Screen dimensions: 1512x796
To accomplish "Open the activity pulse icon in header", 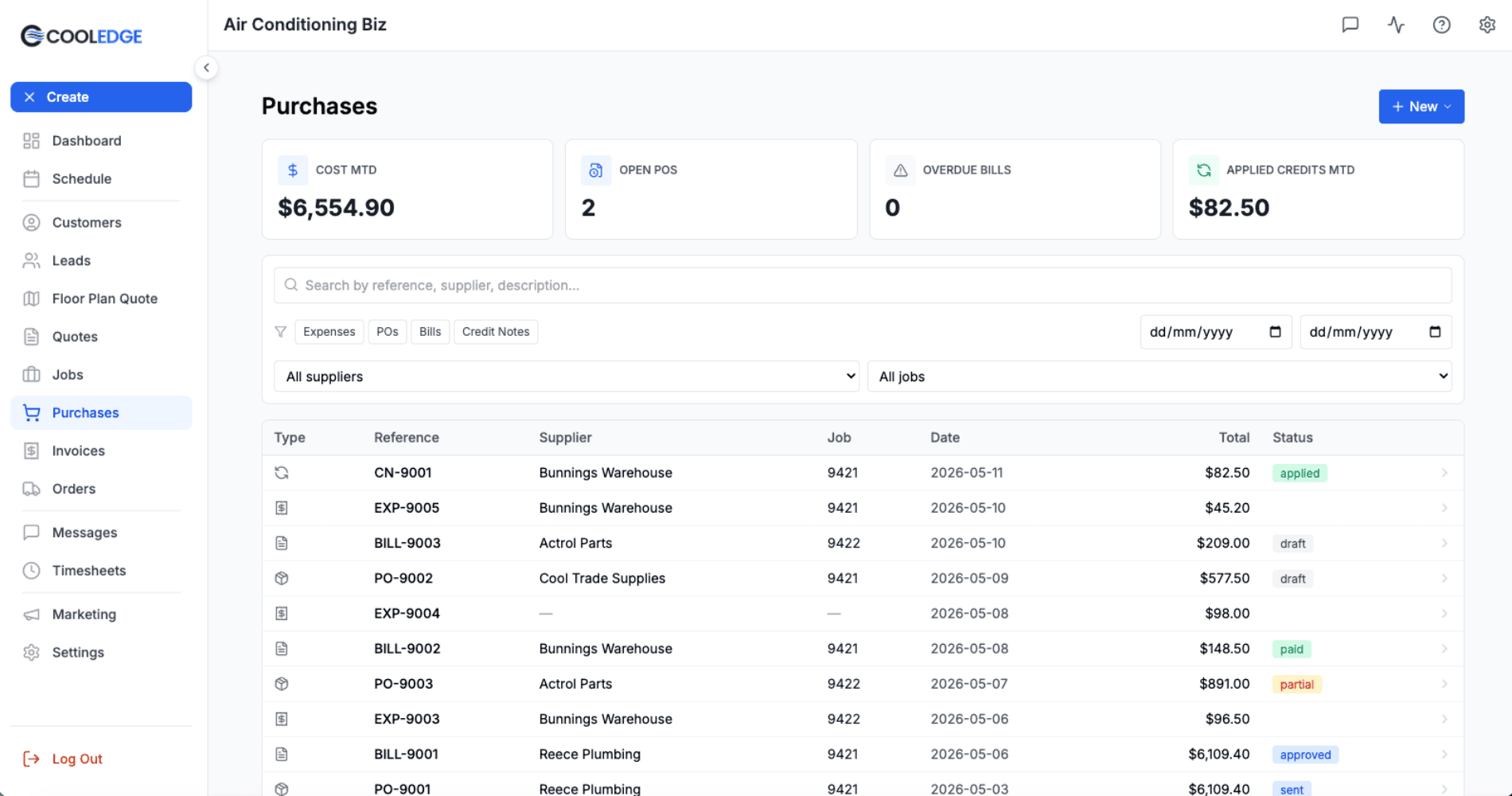I will point(1396,25).
